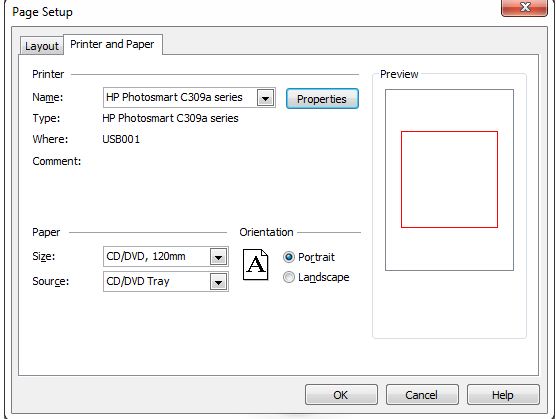Open the paper Size dropdown arrow
The image size is (556, 419).
pos(218,257)
